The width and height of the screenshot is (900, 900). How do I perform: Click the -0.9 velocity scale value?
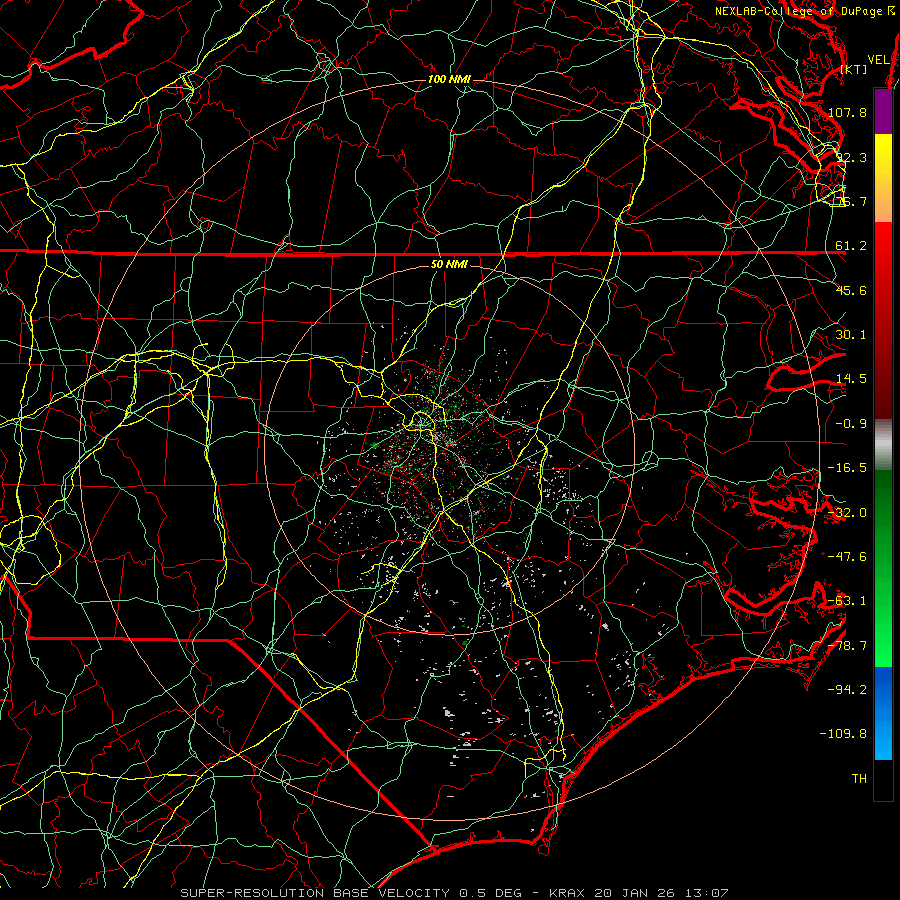tap(851, 424)
